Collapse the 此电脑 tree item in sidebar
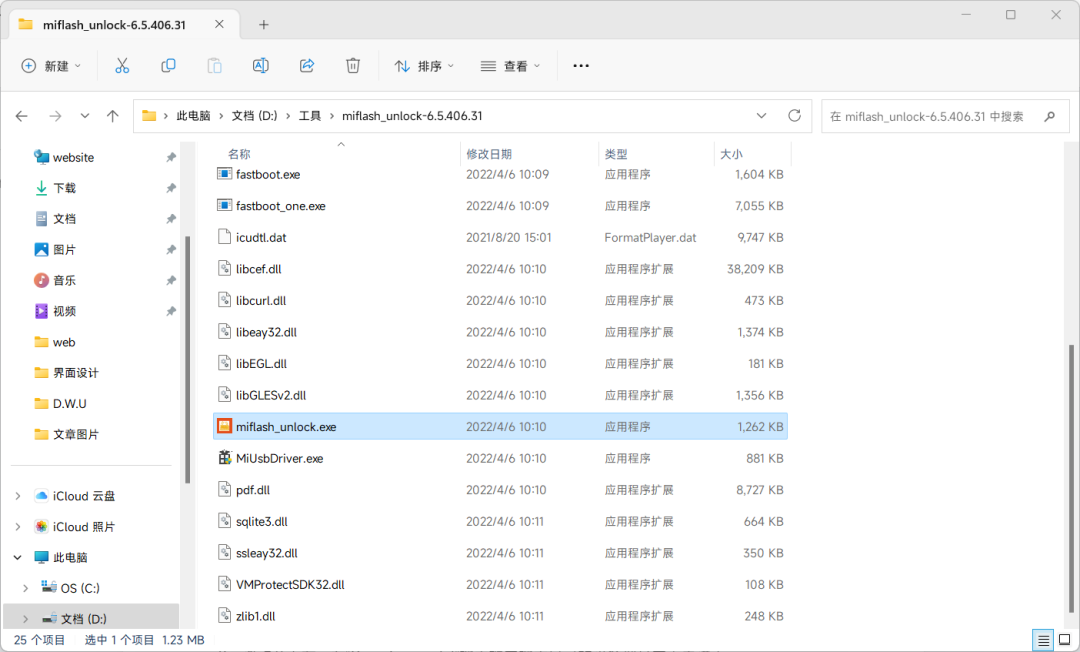This screenshot has width=1080, height=652. point(18,557)
